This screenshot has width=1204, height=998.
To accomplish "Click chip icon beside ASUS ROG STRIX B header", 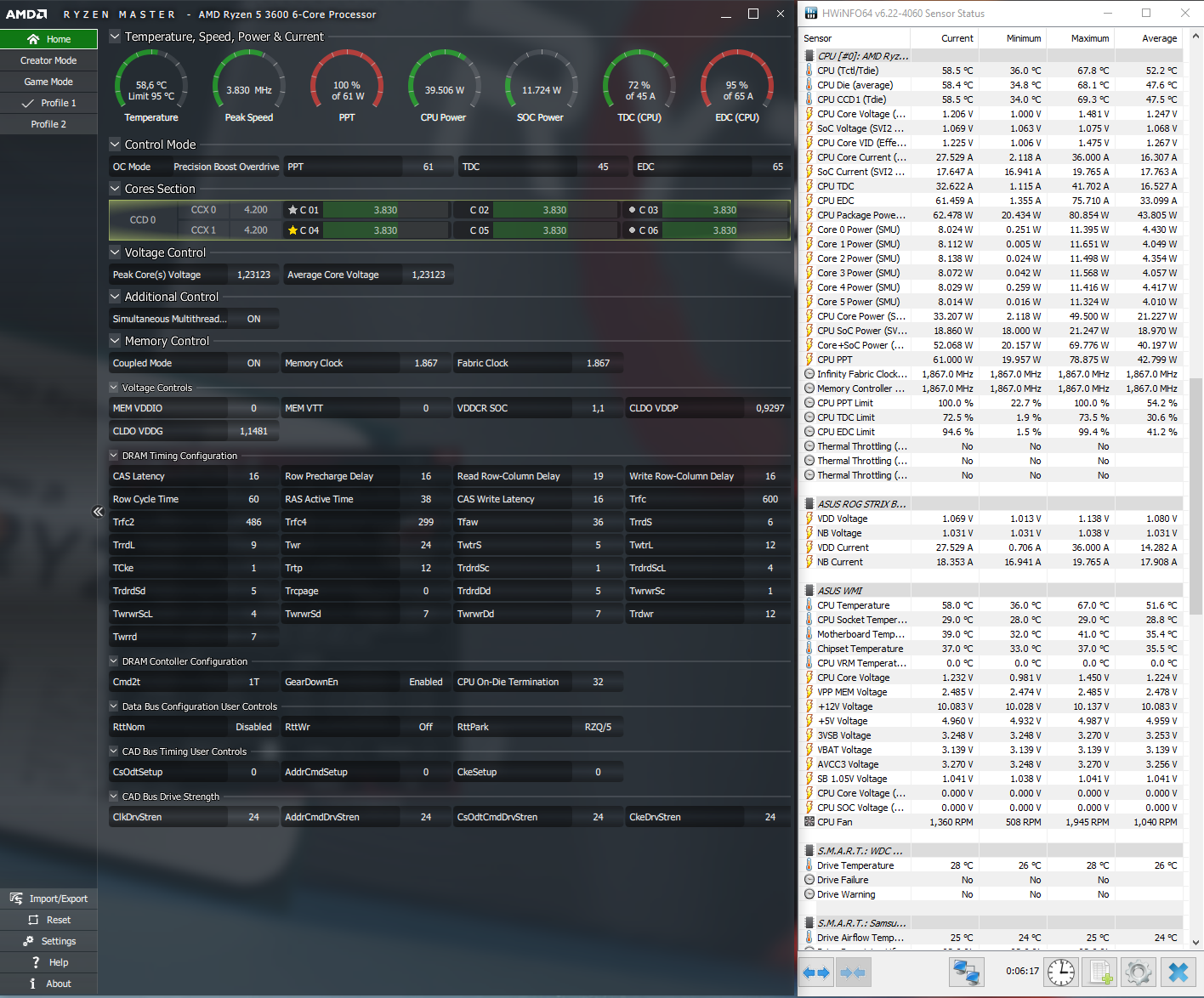I will (x=809, y=504).
